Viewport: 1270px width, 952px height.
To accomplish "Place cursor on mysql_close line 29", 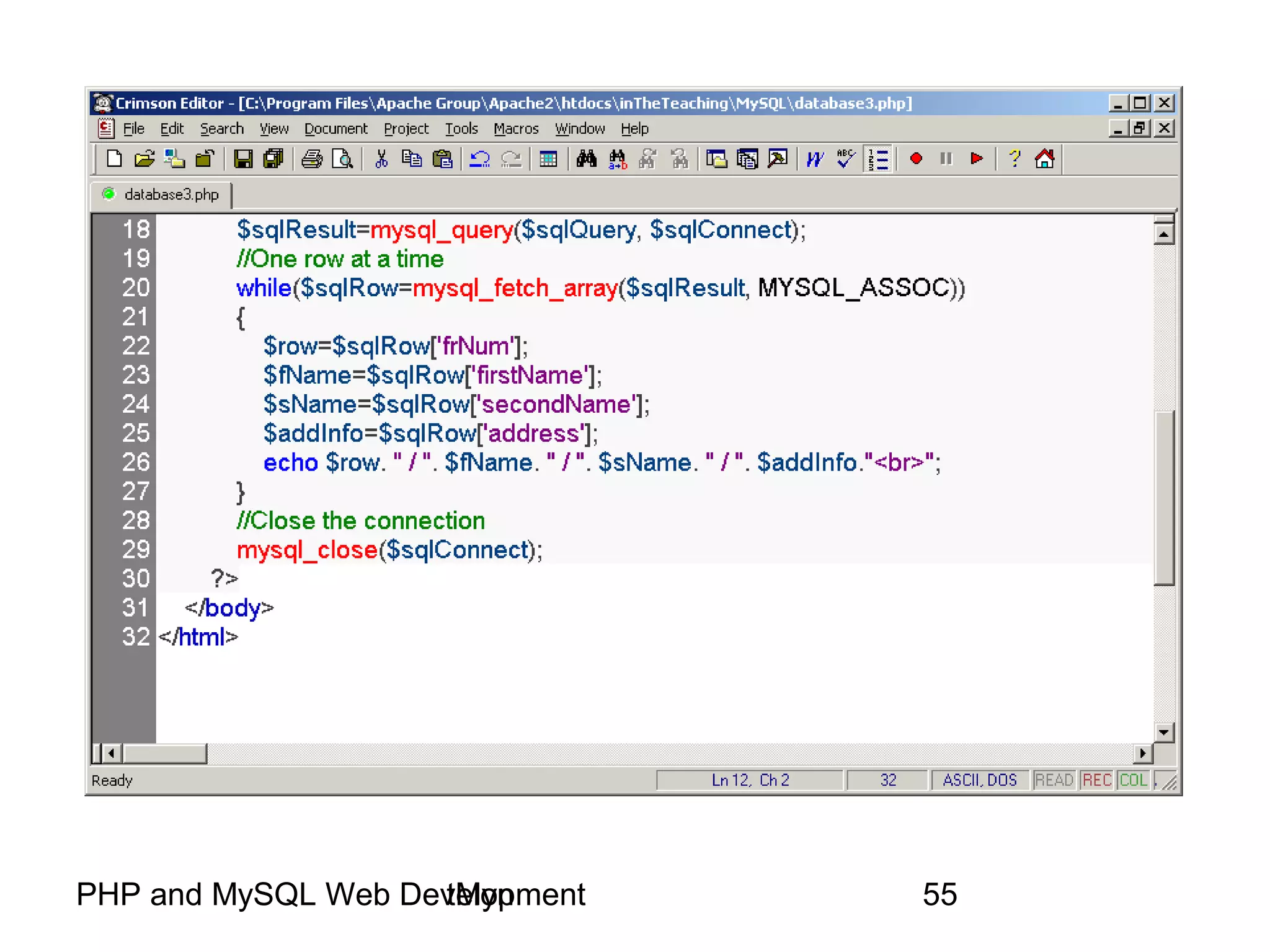I will pos(389,550).
